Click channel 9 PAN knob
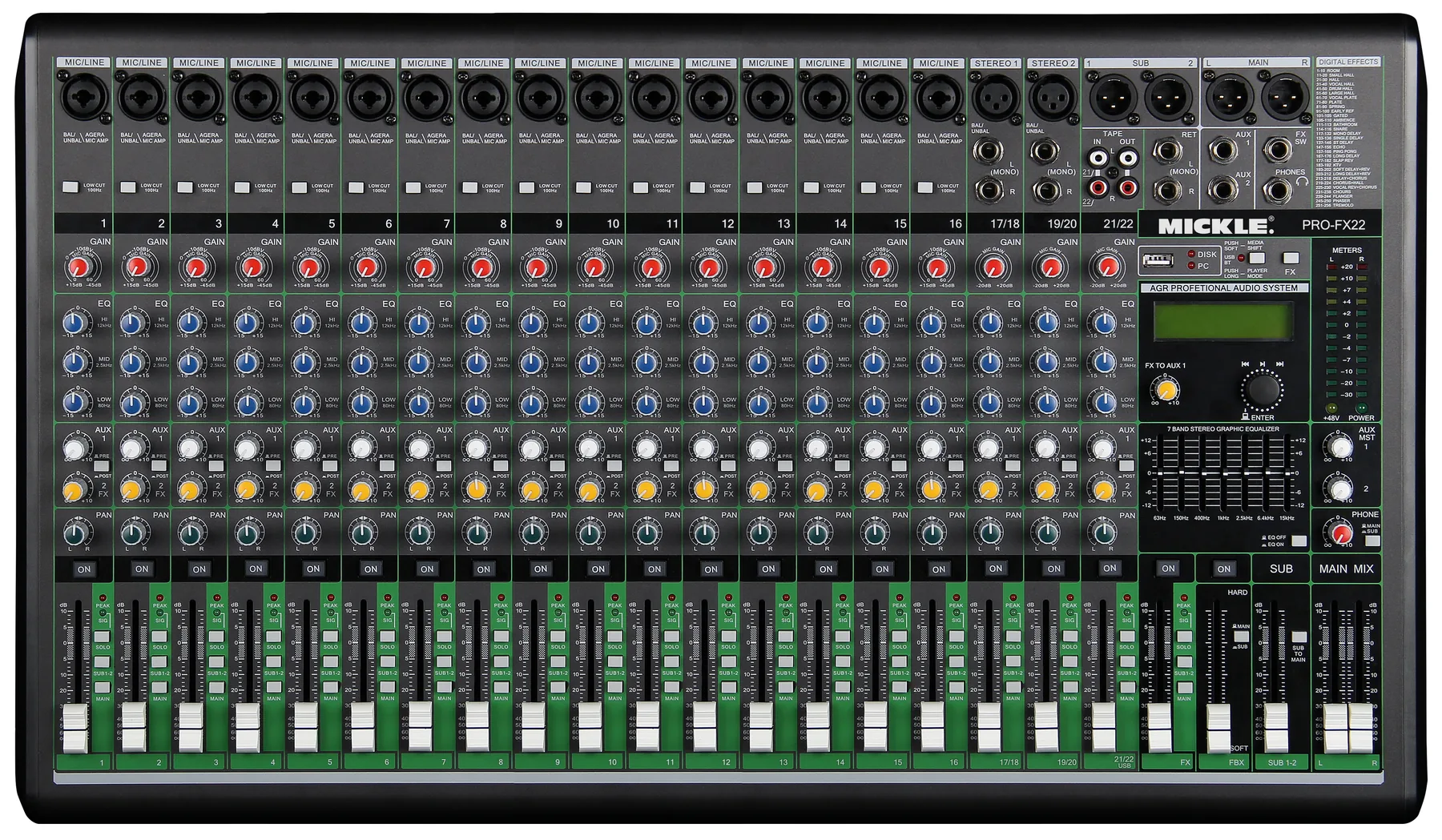This screenshot has width=1442, height=840. tap(533, 532)
